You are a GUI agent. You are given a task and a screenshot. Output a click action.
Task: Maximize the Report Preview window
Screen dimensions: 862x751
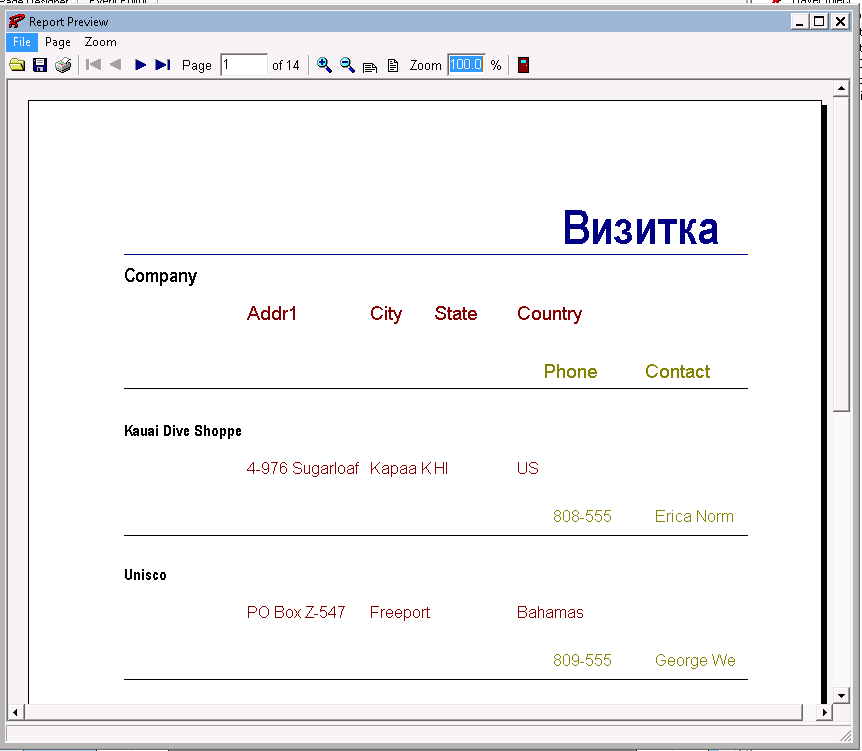[x=819, y=21]
